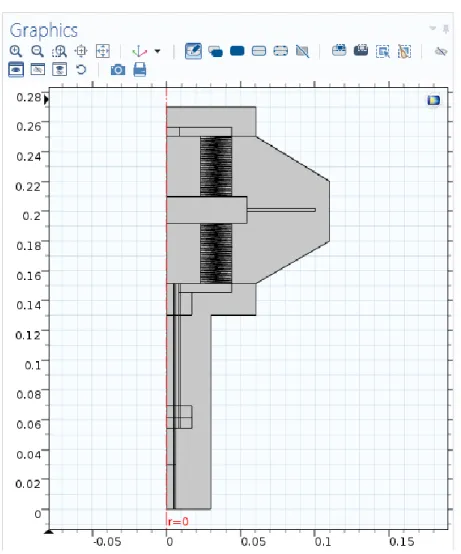Image resolution: width=461 pixels, height=554 pixels.
Task: Click the upper hatched coil region
Action: click(216, 166)
